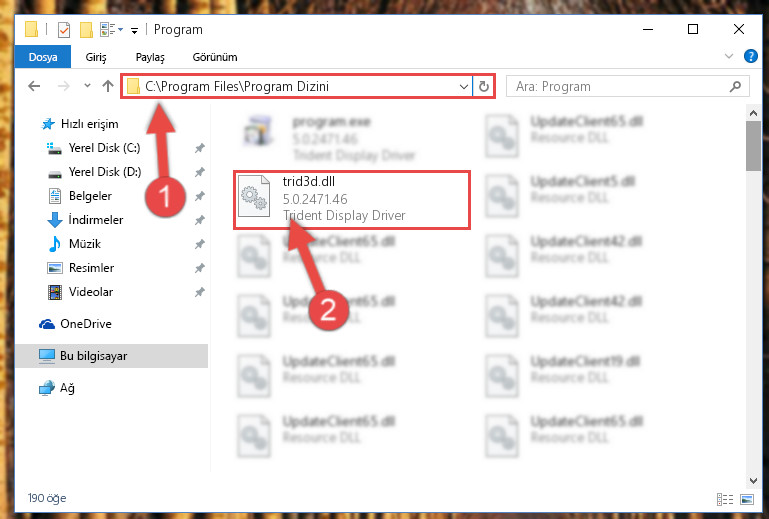Switch to the Görünüm ribbon tab

coord(215,57)
